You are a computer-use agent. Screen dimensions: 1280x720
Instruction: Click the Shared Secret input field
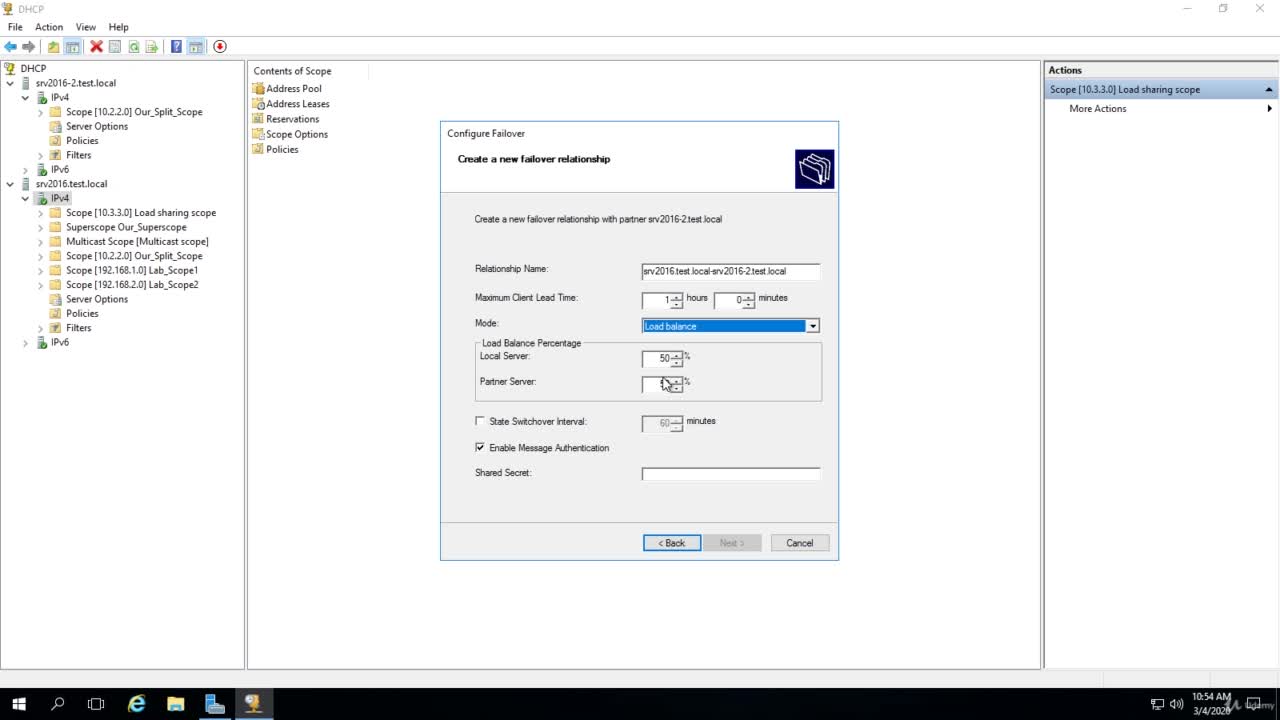(731, 474)
